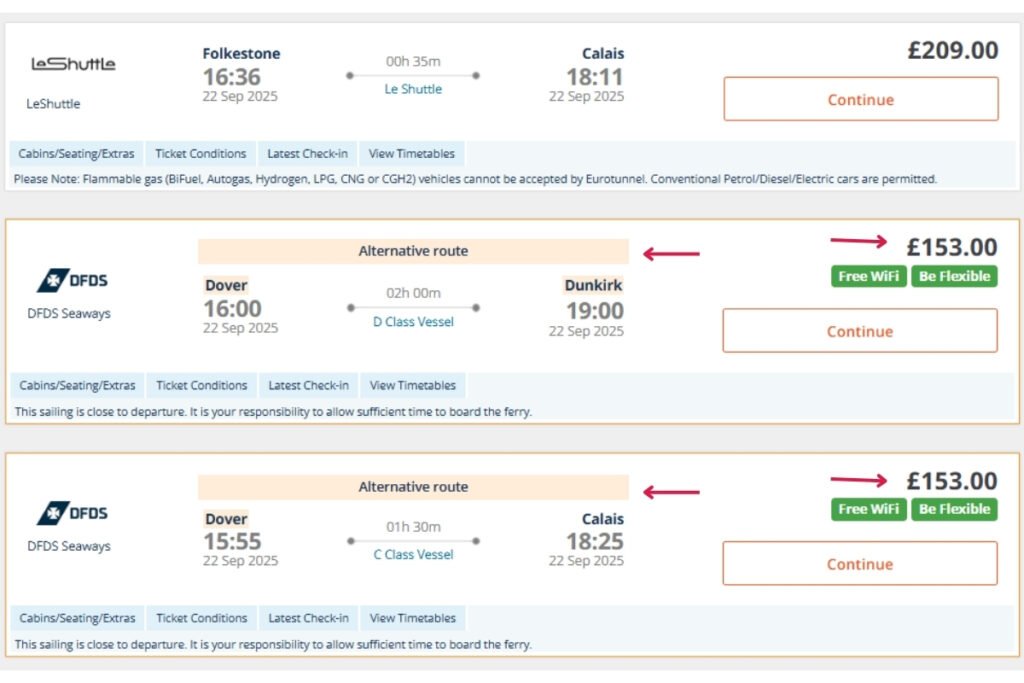
Task: Open Latest Check-in details for Dover–Calais ferry
Action: pos(307,617)
